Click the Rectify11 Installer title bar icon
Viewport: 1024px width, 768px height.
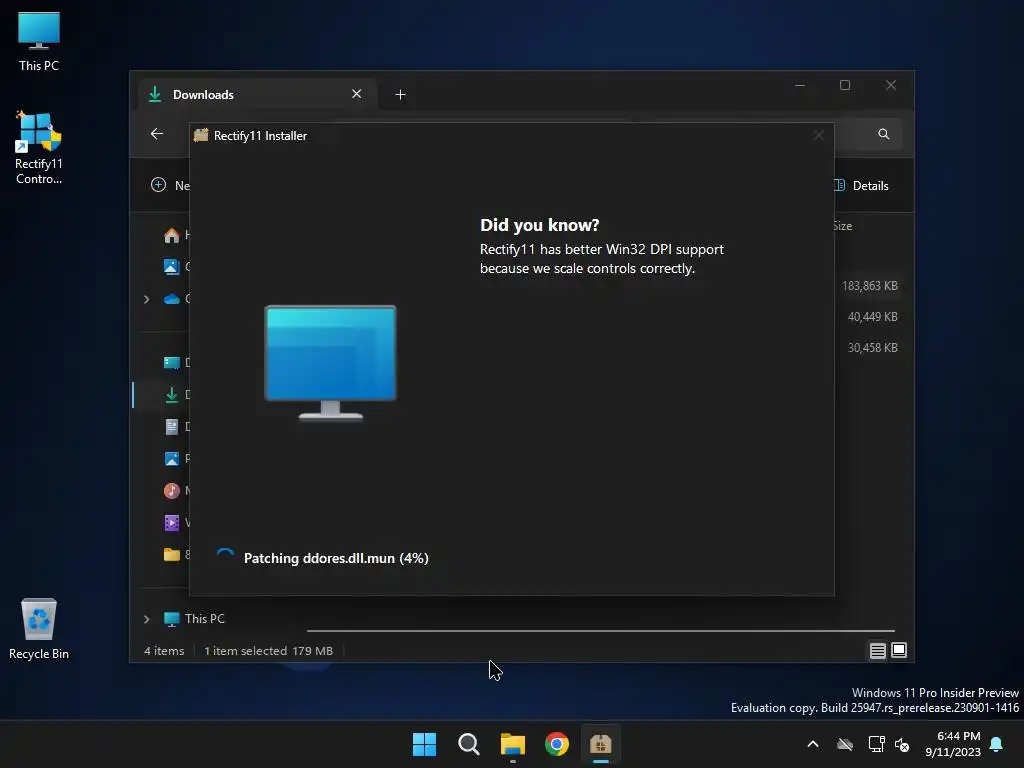(201, 135)
